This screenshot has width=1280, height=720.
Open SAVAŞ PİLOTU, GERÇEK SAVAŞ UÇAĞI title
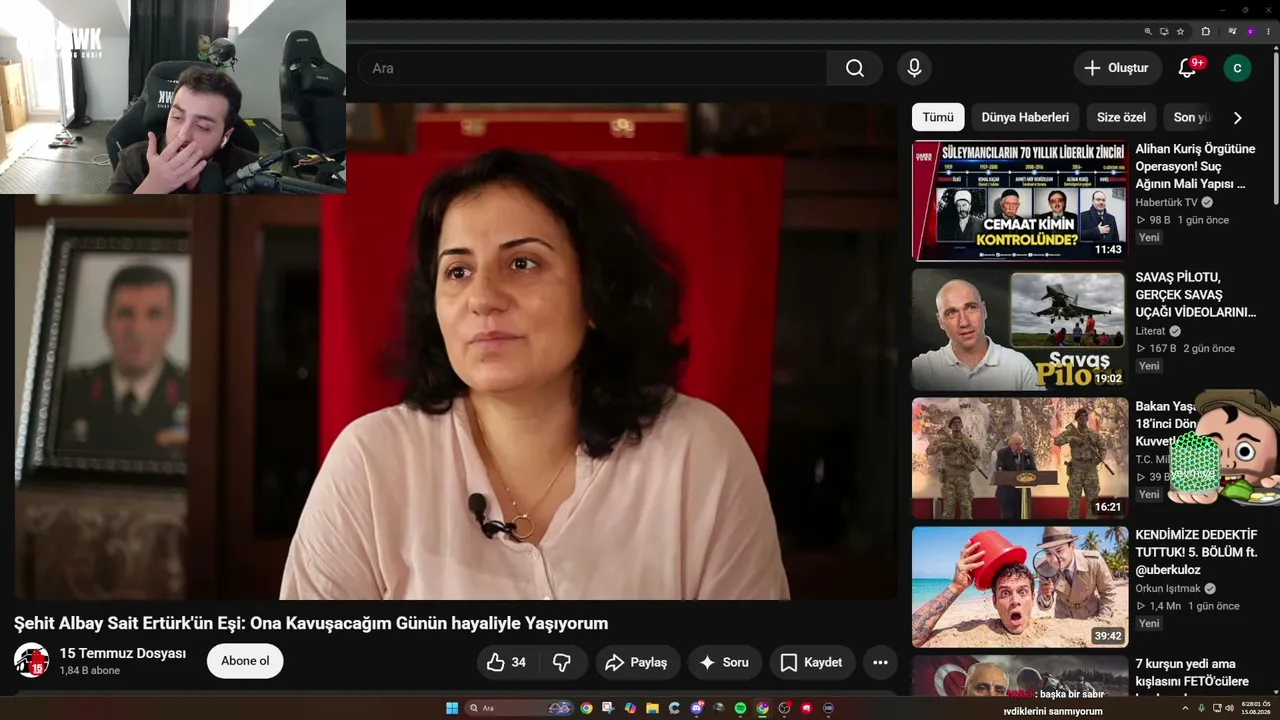(1195, 295)
